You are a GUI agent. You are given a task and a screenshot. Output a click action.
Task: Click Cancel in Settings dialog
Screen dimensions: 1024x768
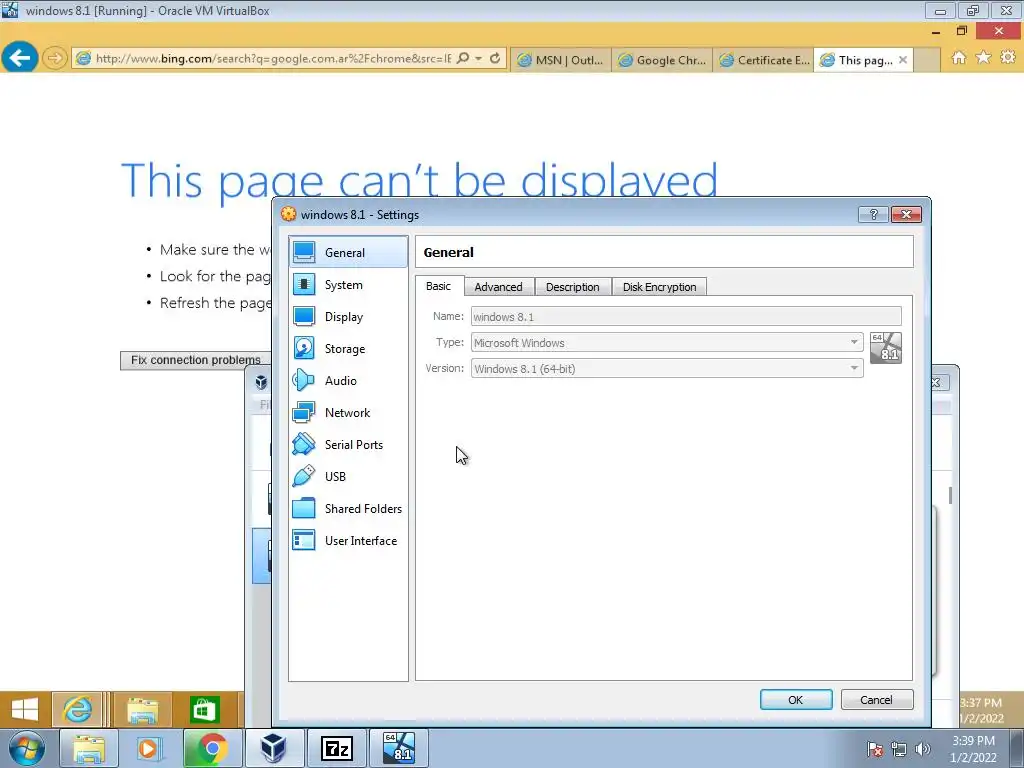(876, 699)
